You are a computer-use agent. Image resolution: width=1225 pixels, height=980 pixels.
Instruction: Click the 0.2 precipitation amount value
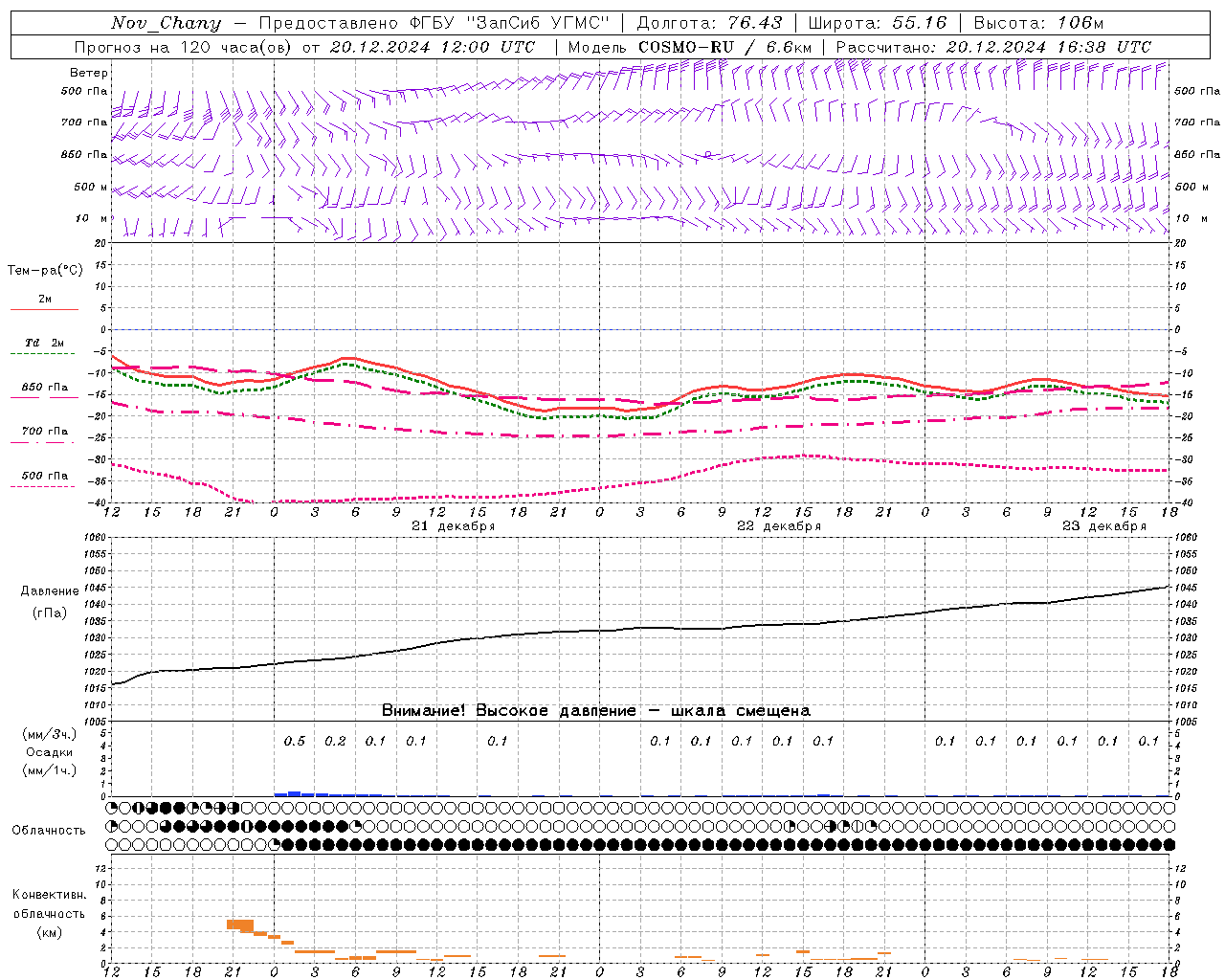(x=335, y=741)
